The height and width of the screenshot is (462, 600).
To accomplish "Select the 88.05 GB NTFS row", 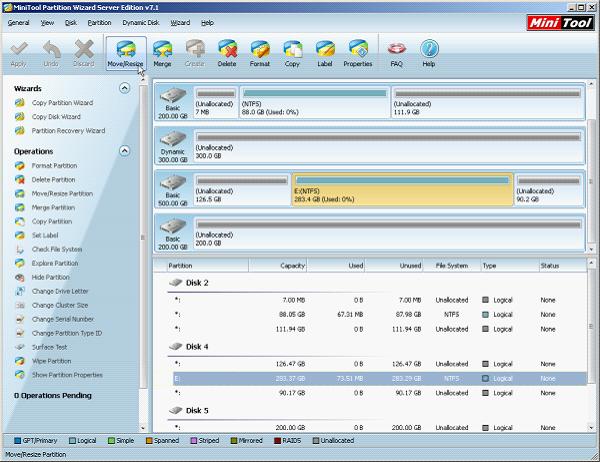I will (380, 314).
